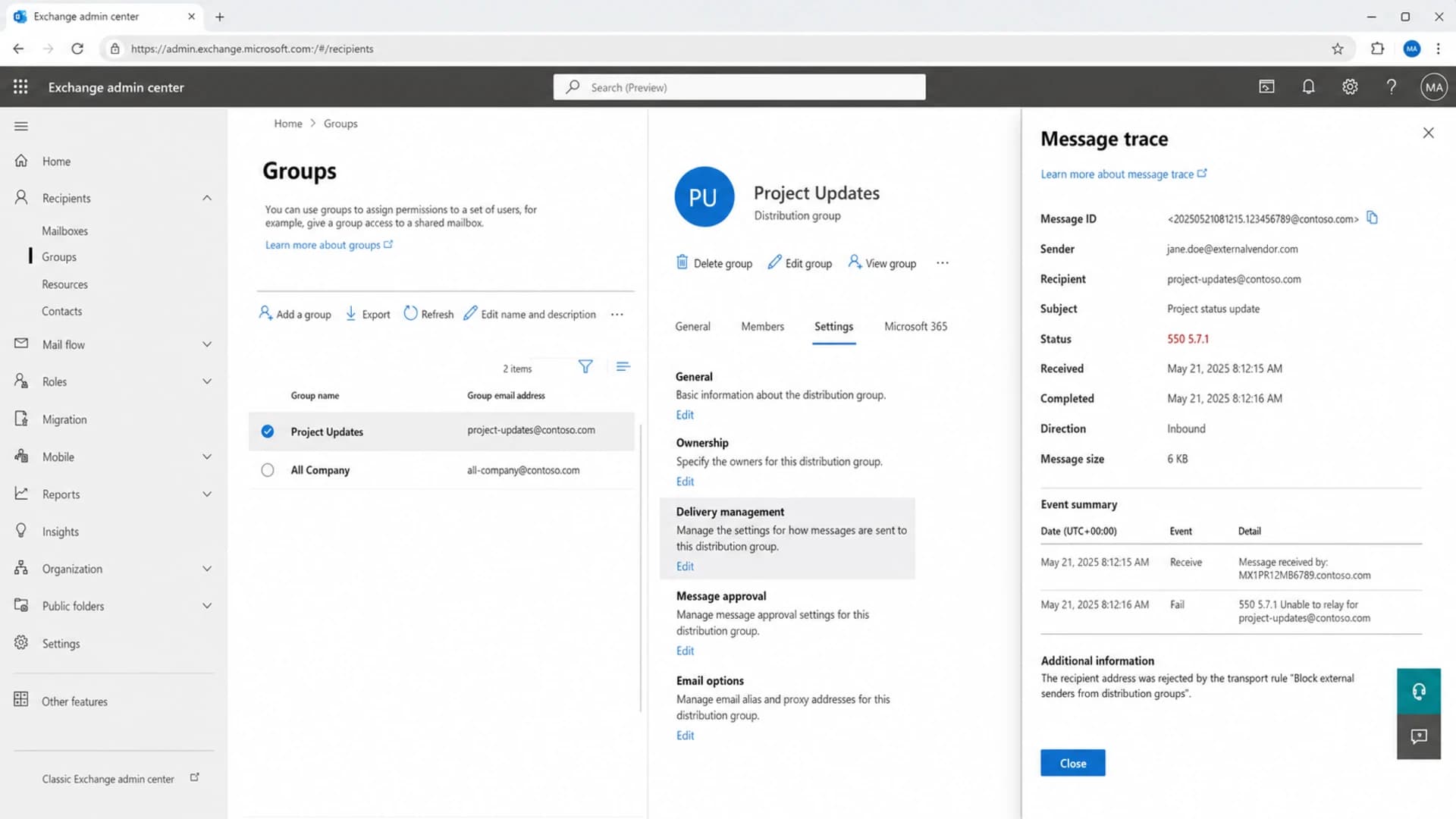
Task: Reload the browser page
Action: [77, 49]
